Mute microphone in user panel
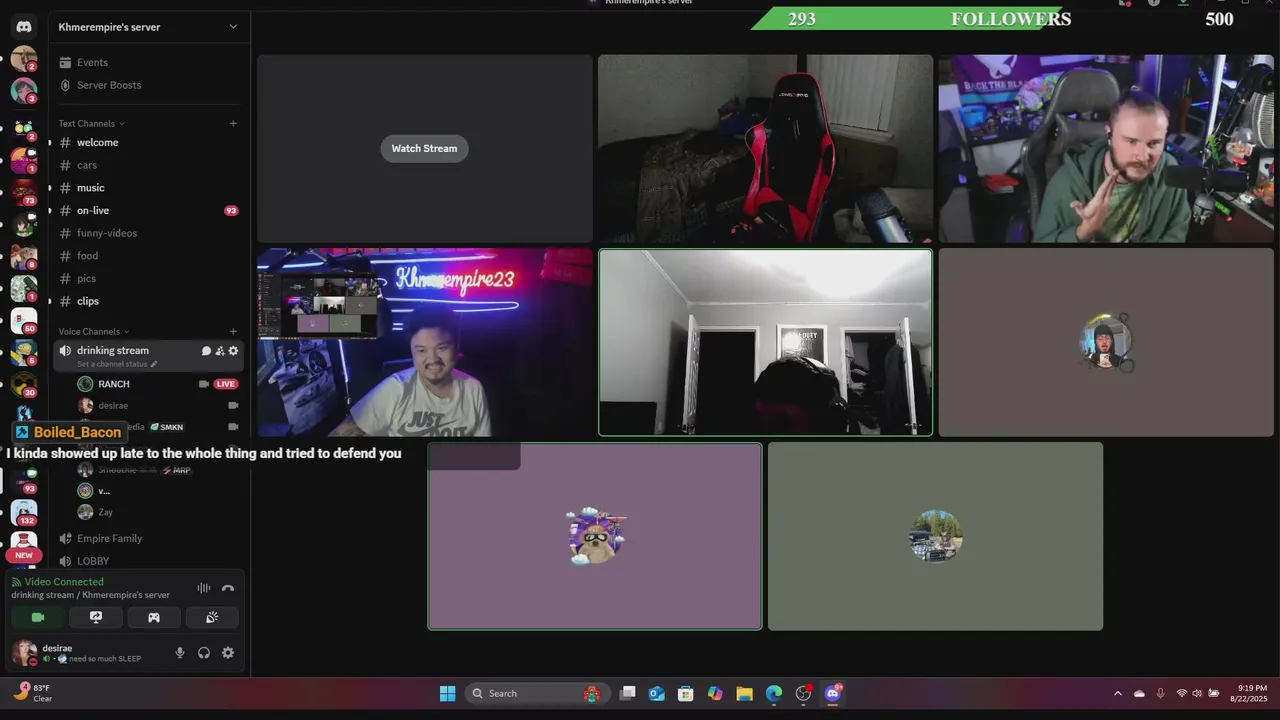 [180, 653]
